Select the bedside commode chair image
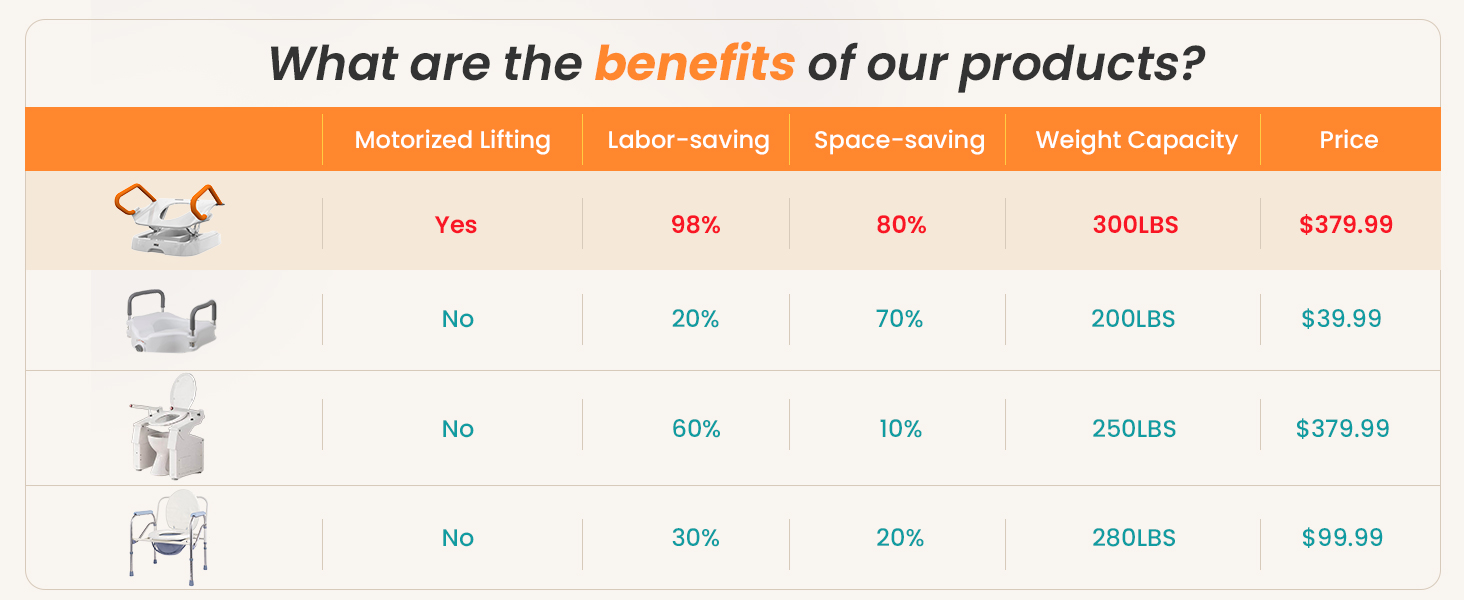Viewport: 1464px width, 600px height. click(170, 538)
